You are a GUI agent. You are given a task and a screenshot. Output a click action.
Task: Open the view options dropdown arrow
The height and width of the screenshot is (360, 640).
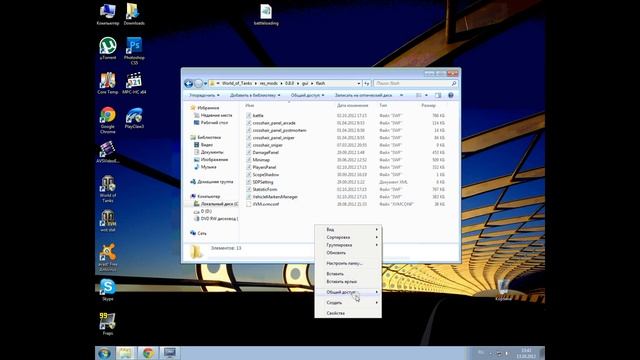426,95
